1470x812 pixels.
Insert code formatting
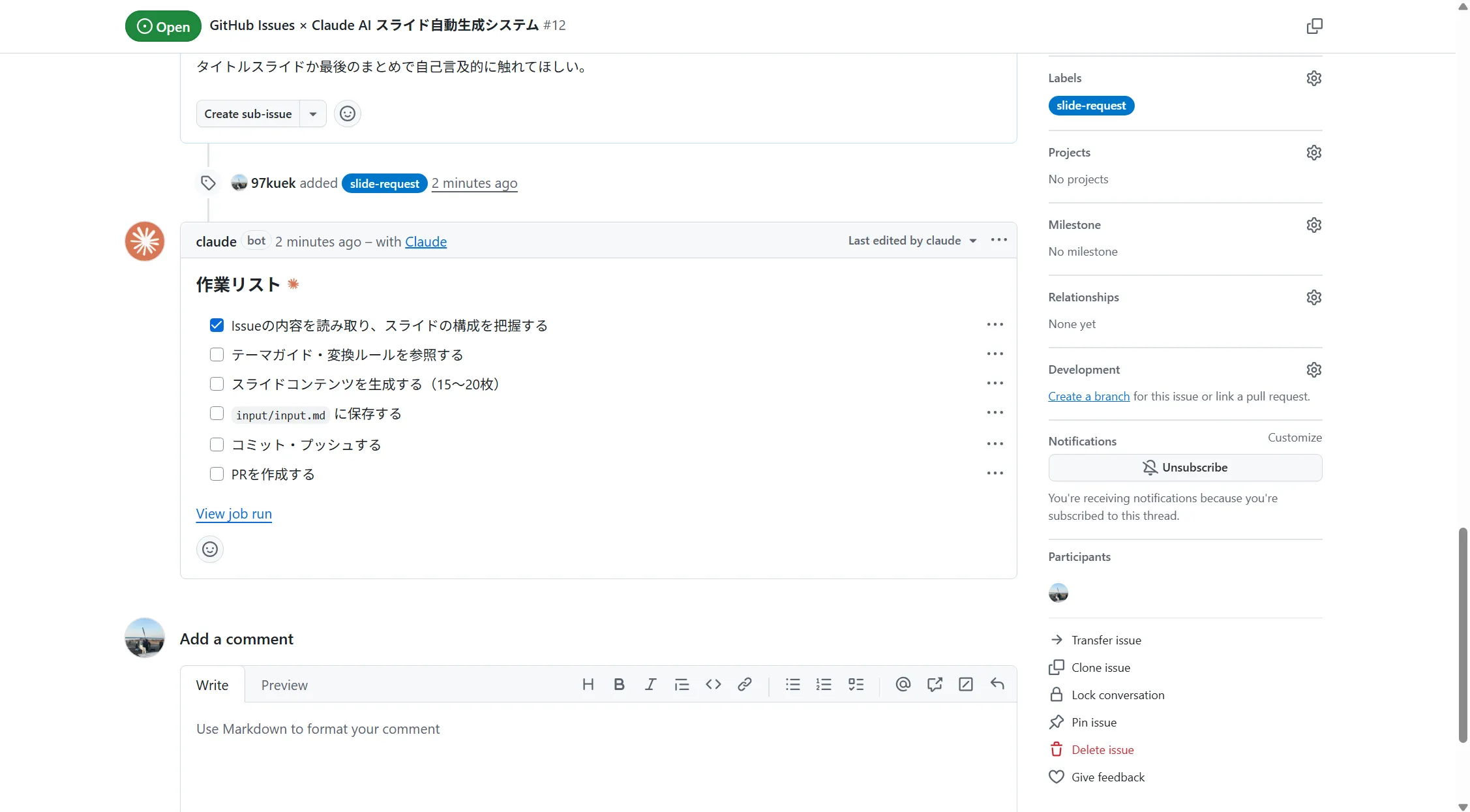click(x=713, y=684)
